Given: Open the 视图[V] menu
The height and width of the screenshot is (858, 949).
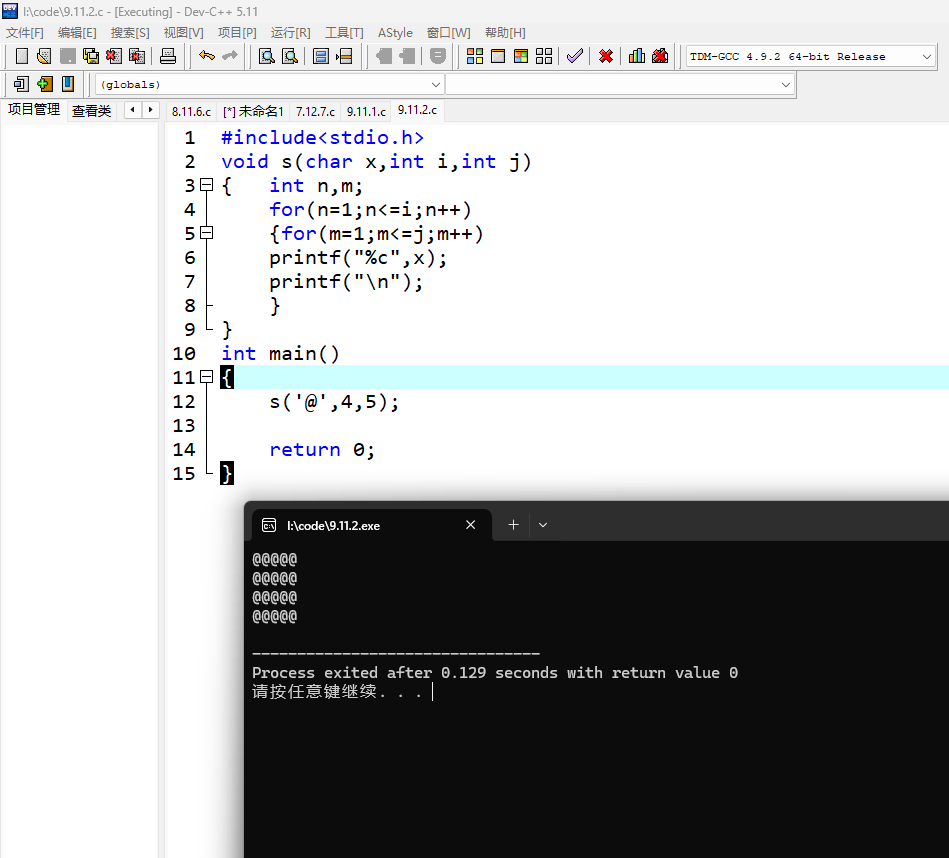Looking at the screenshot, I should (x=183, y=33).
